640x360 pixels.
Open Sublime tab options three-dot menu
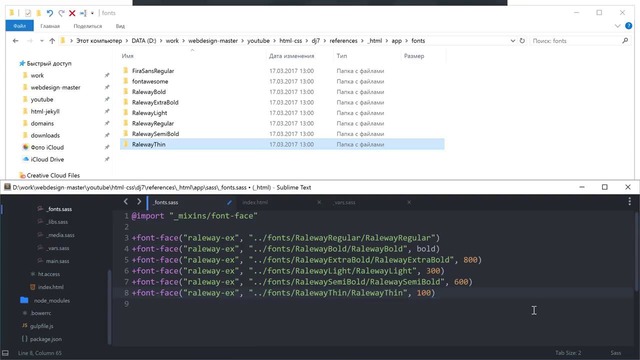click(x=629, y=202)
